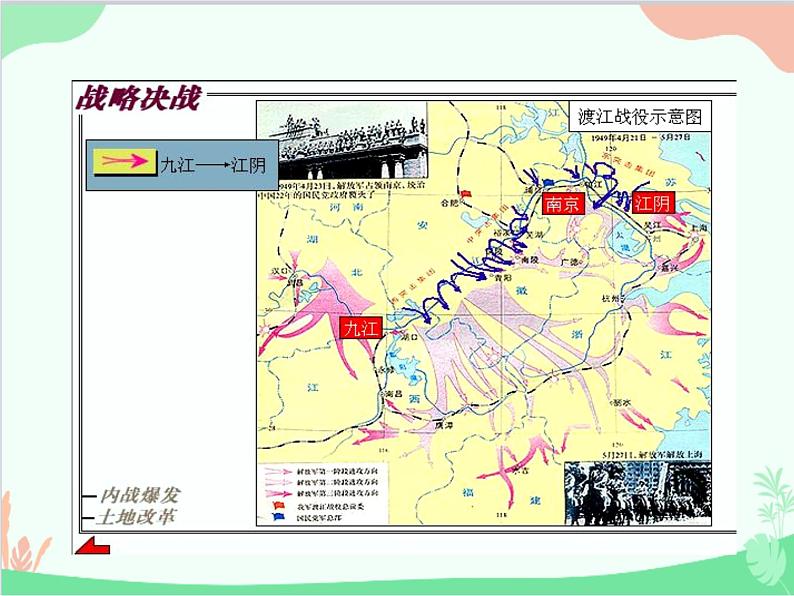Click the 合肥 city label
This screenshot has height=596, width=794.
click(449, 203)
